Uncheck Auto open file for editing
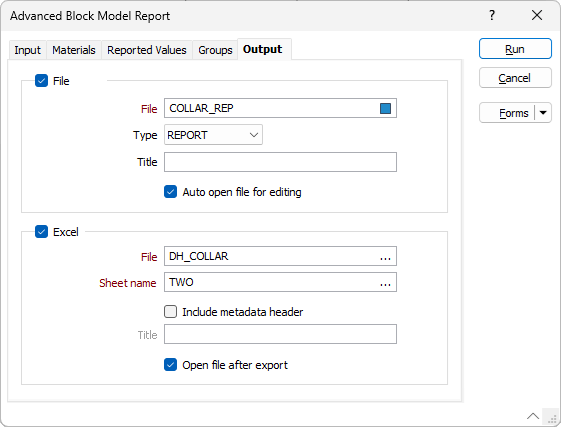The width and height of the screenshot is (561, 427). click(x=170, y=192)
